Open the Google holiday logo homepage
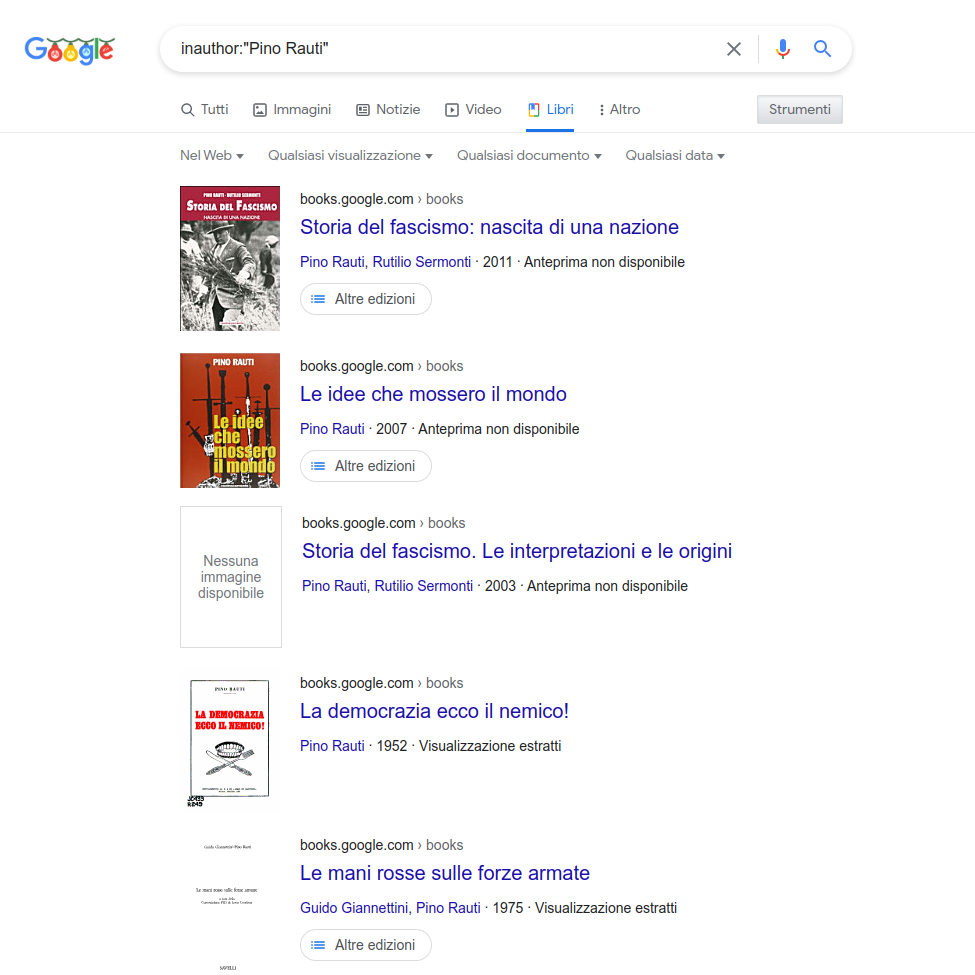Image resolution: width=975 pixels, height=975 pixels. [70, 50]
